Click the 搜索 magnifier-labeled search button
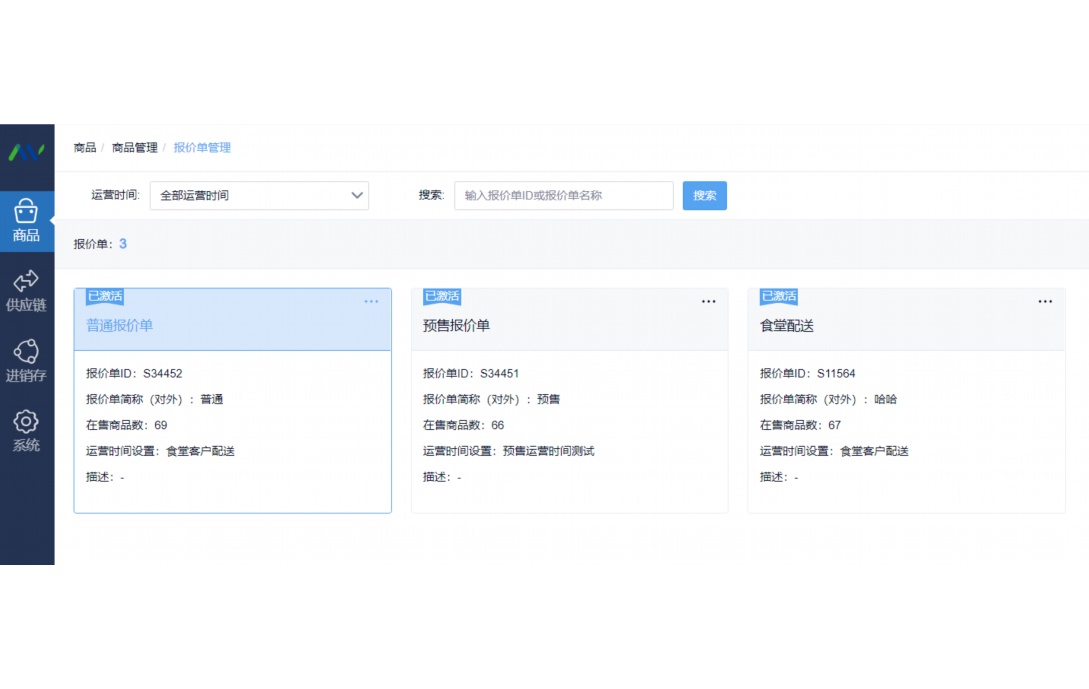Viewport: 1089px width, 689px height. [704, 195]
